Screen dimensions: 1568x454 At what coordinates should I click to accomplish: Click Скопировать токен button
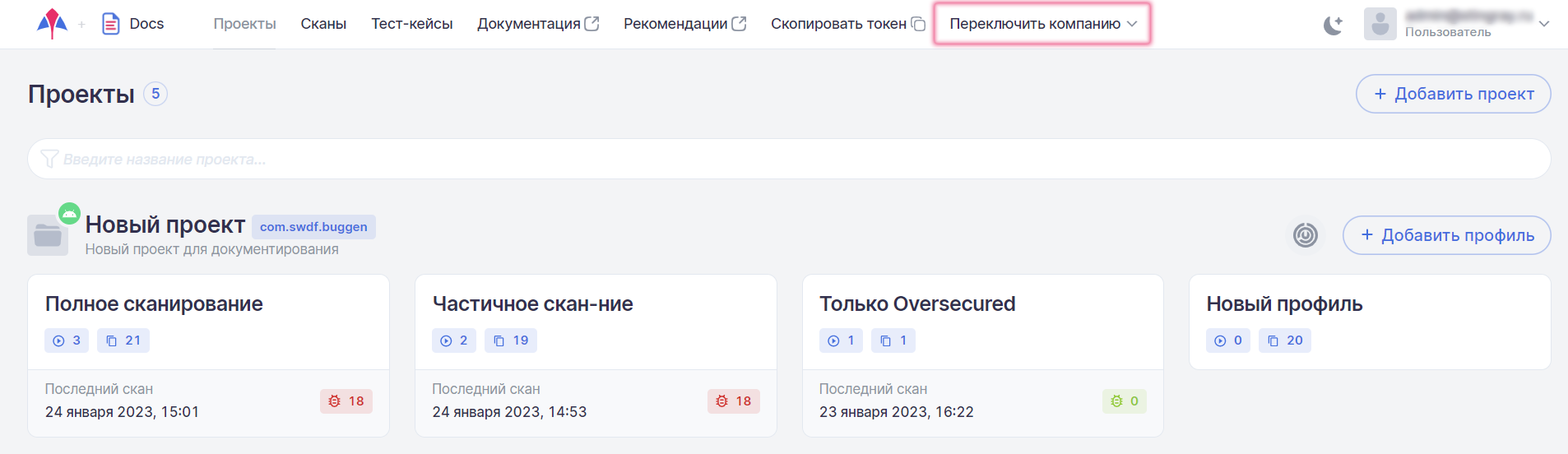[x=847, y=24]
